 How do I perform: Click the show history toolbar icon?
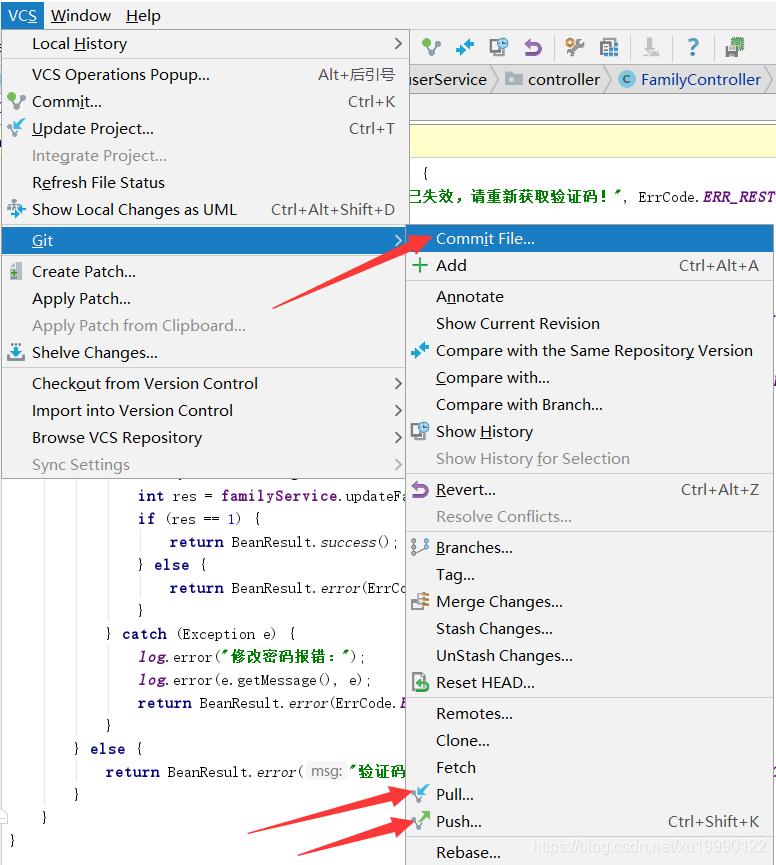499,47
